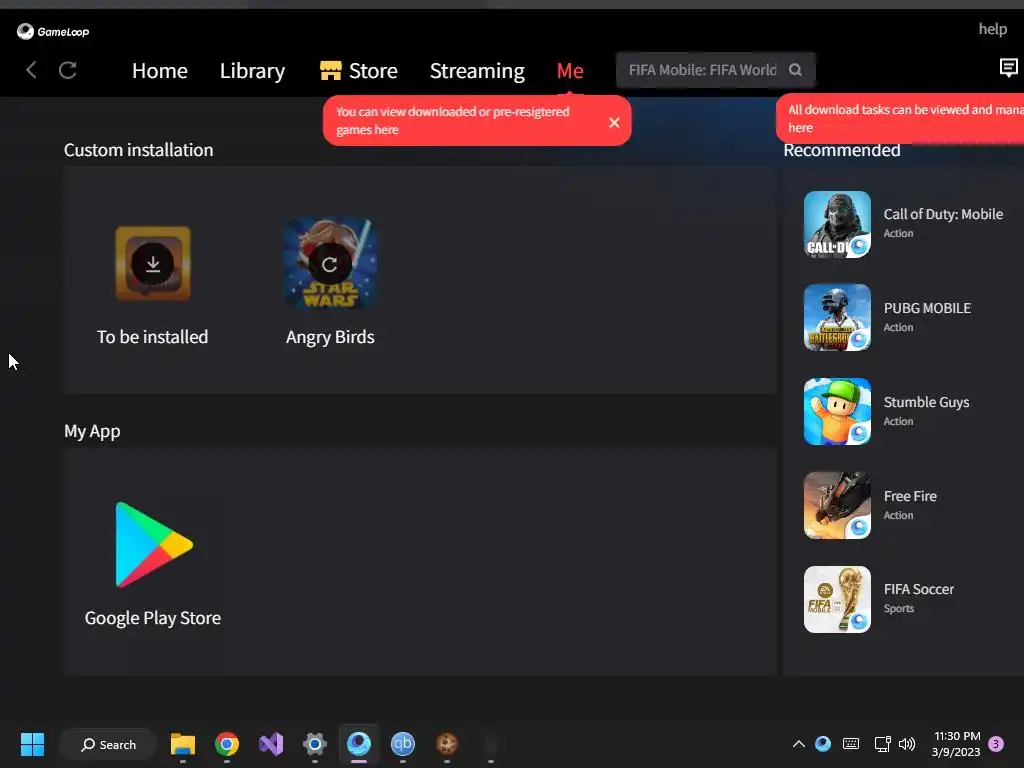
Task: Switch to the Streaming tab
Action: 477,71
